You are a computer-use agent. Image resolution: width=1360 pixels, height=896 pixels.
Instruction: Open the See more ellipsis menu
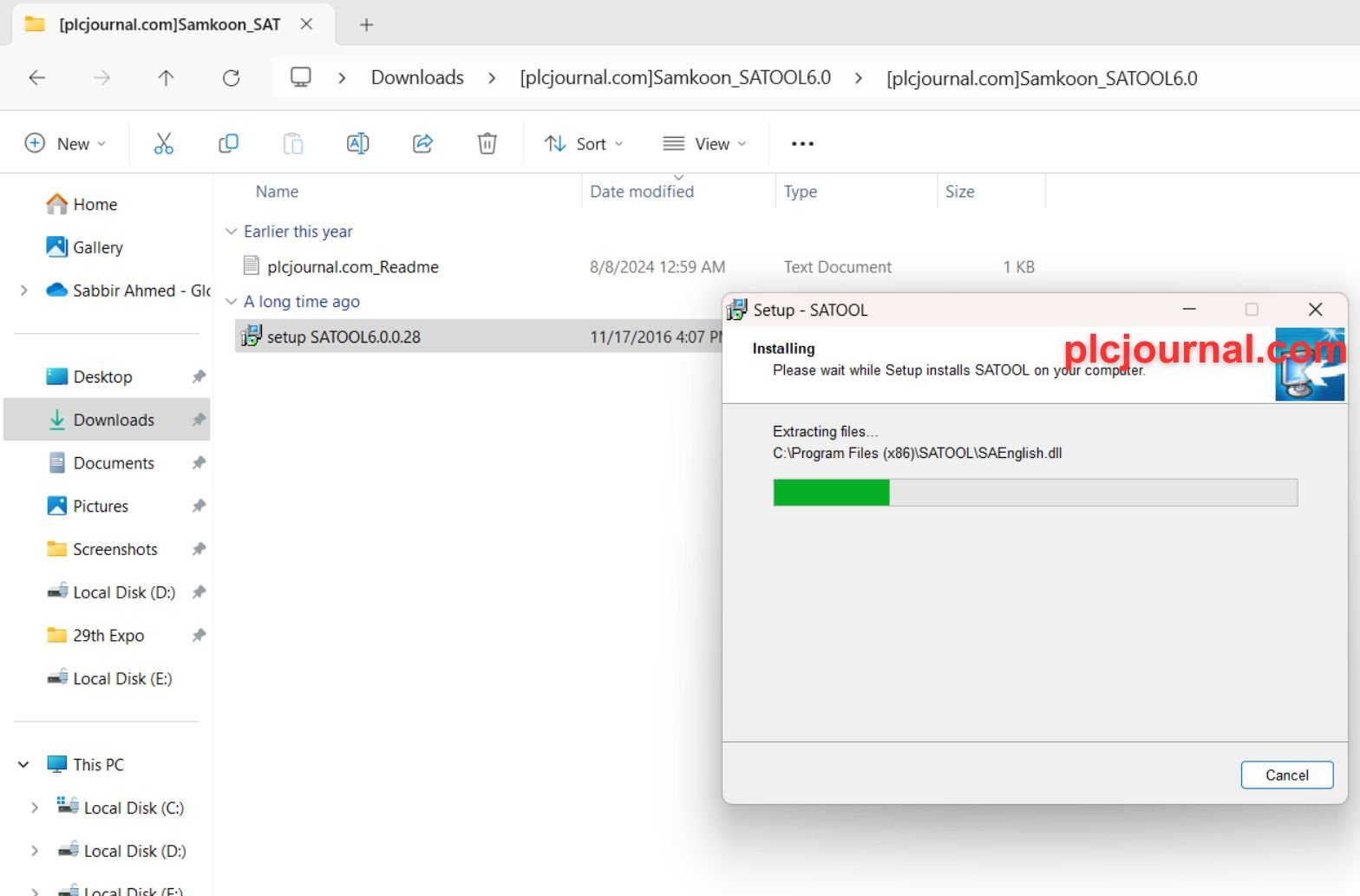[802, 143]
